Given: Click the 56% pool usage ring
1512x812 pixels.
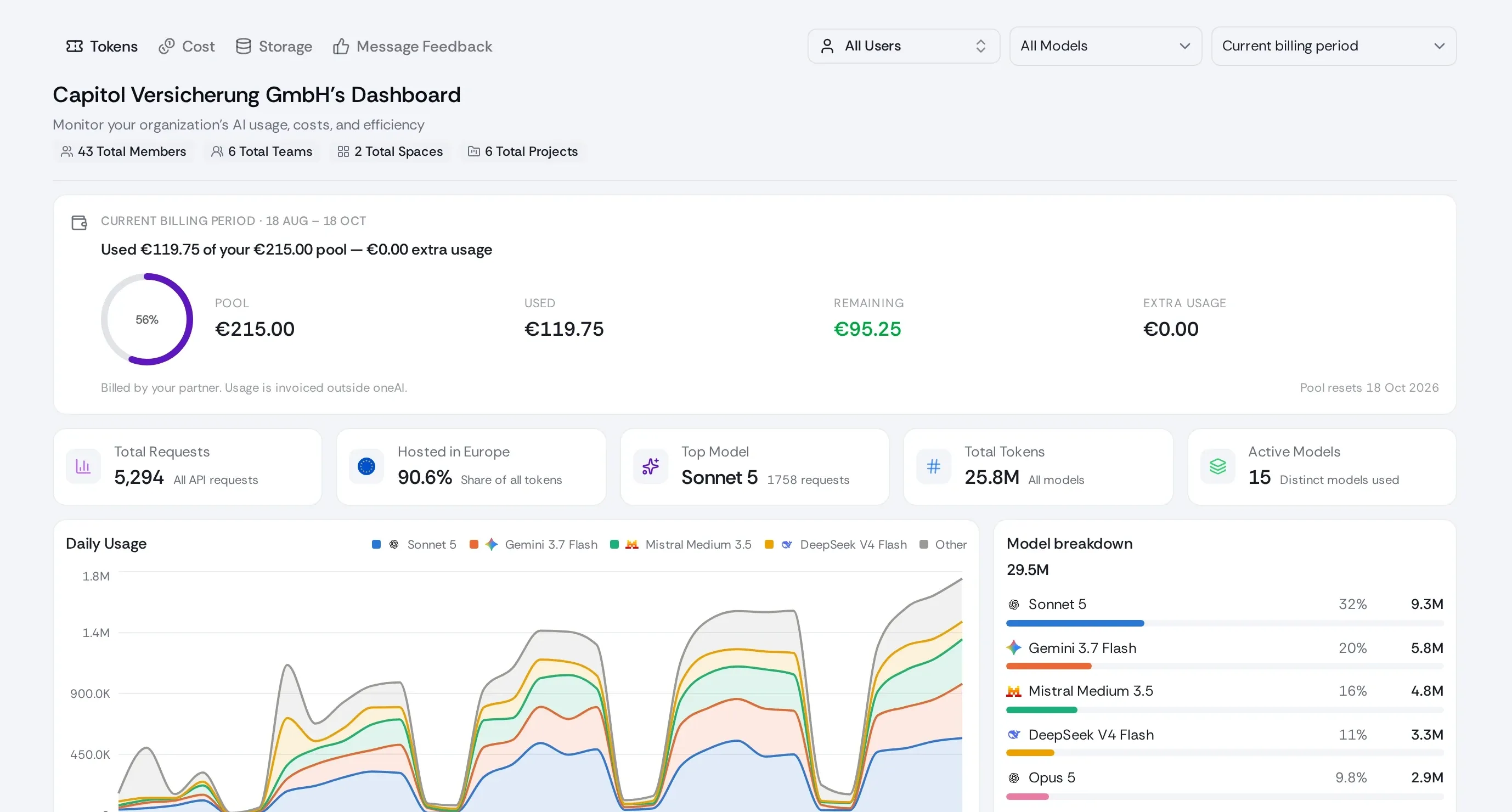Looking at the screenshot, I should [146, 319].
